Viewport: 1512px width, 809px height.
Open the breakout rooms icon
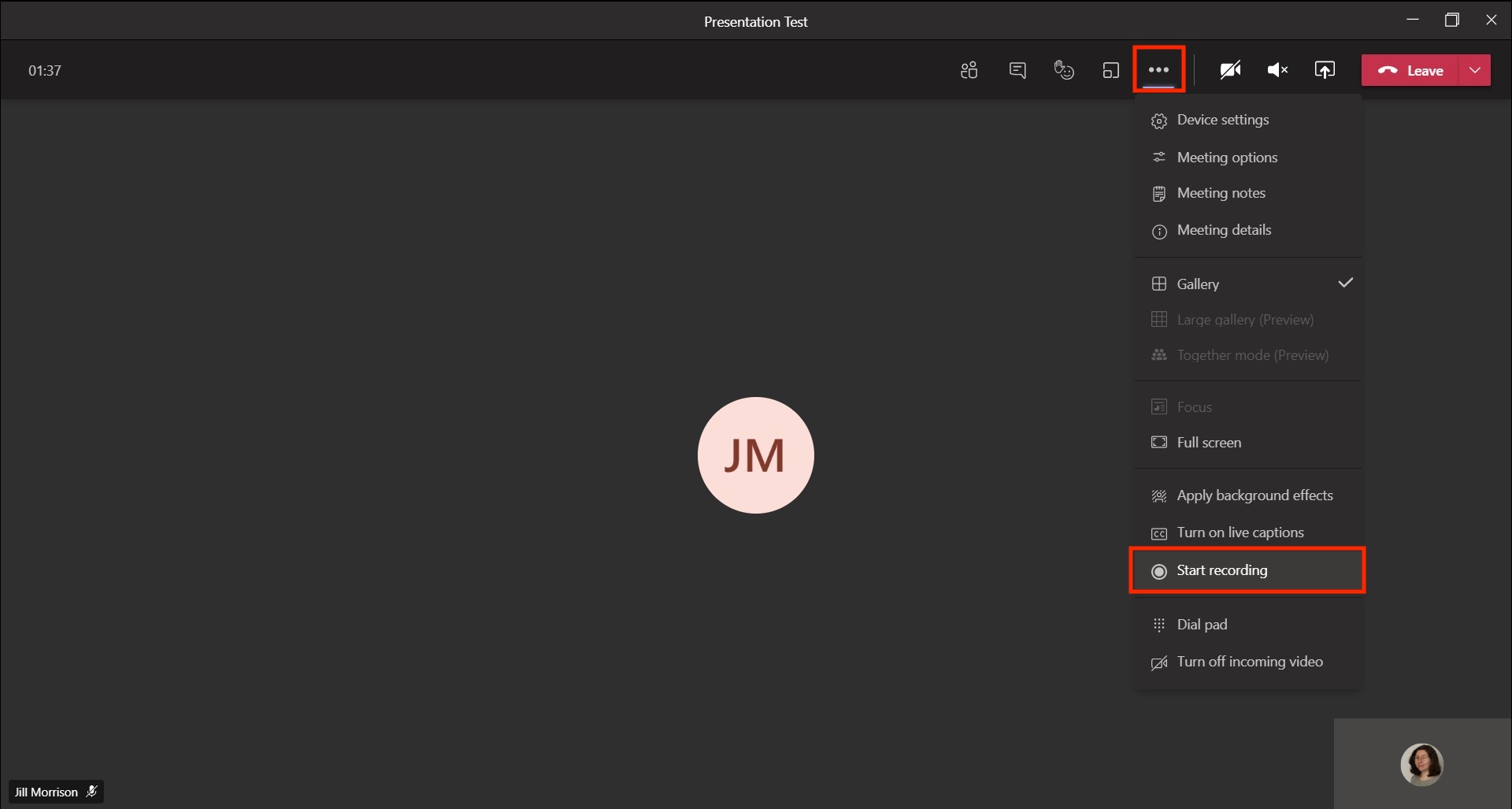coord(1111,70)
